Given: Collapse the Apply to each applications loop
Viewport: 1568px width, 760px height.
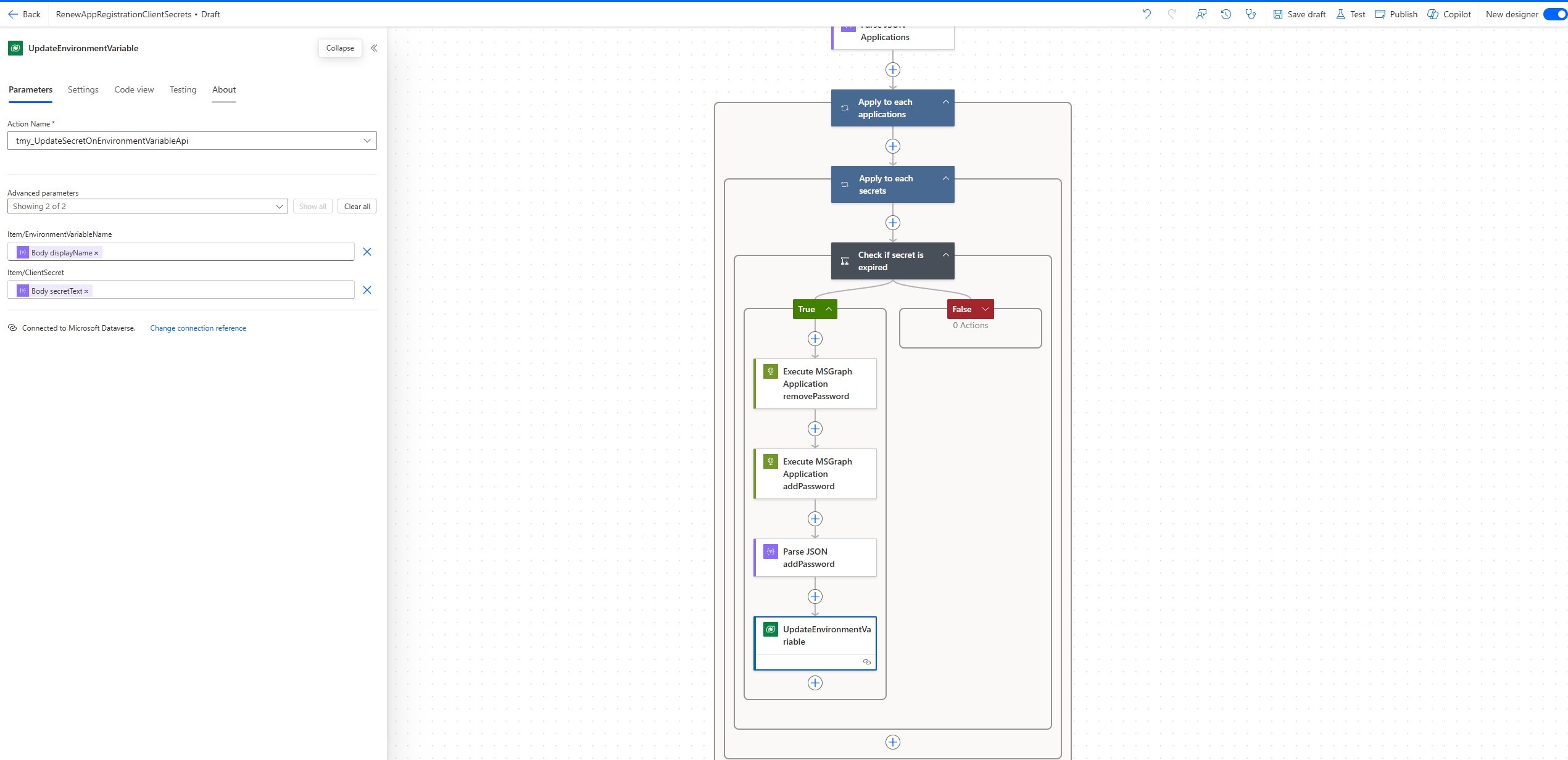Looking at the screenshot, I should pyautogui.click(x=945, y=102).
